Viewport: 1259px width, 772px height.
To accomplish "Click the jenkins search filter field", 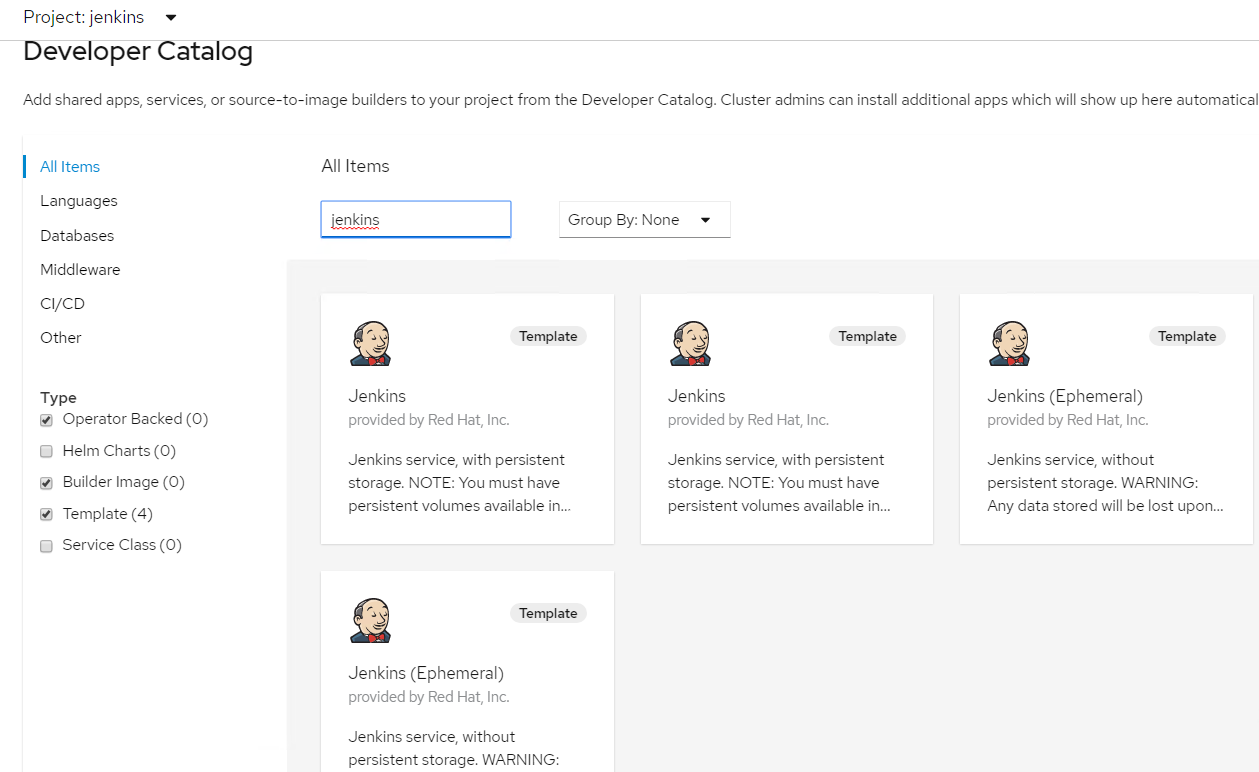I will (x=416, y=220).
